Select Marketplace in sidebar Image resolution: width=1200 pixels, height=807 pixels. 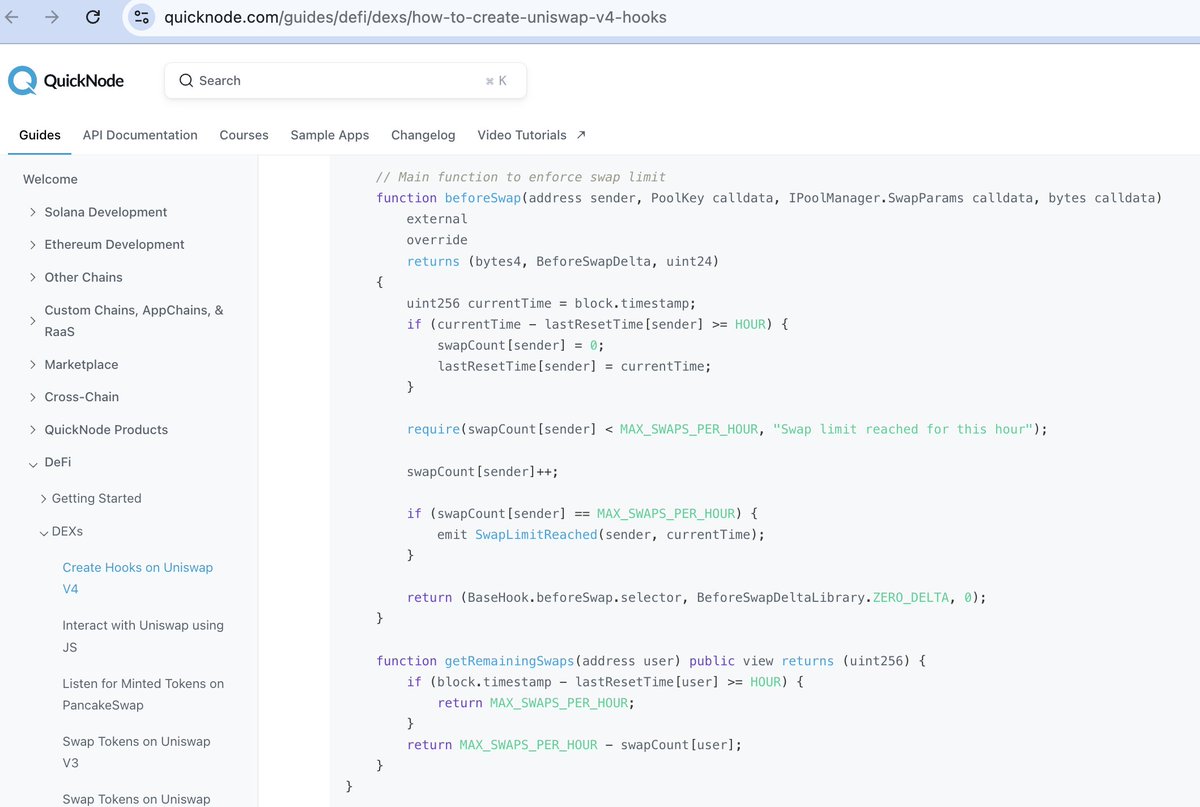81,365
